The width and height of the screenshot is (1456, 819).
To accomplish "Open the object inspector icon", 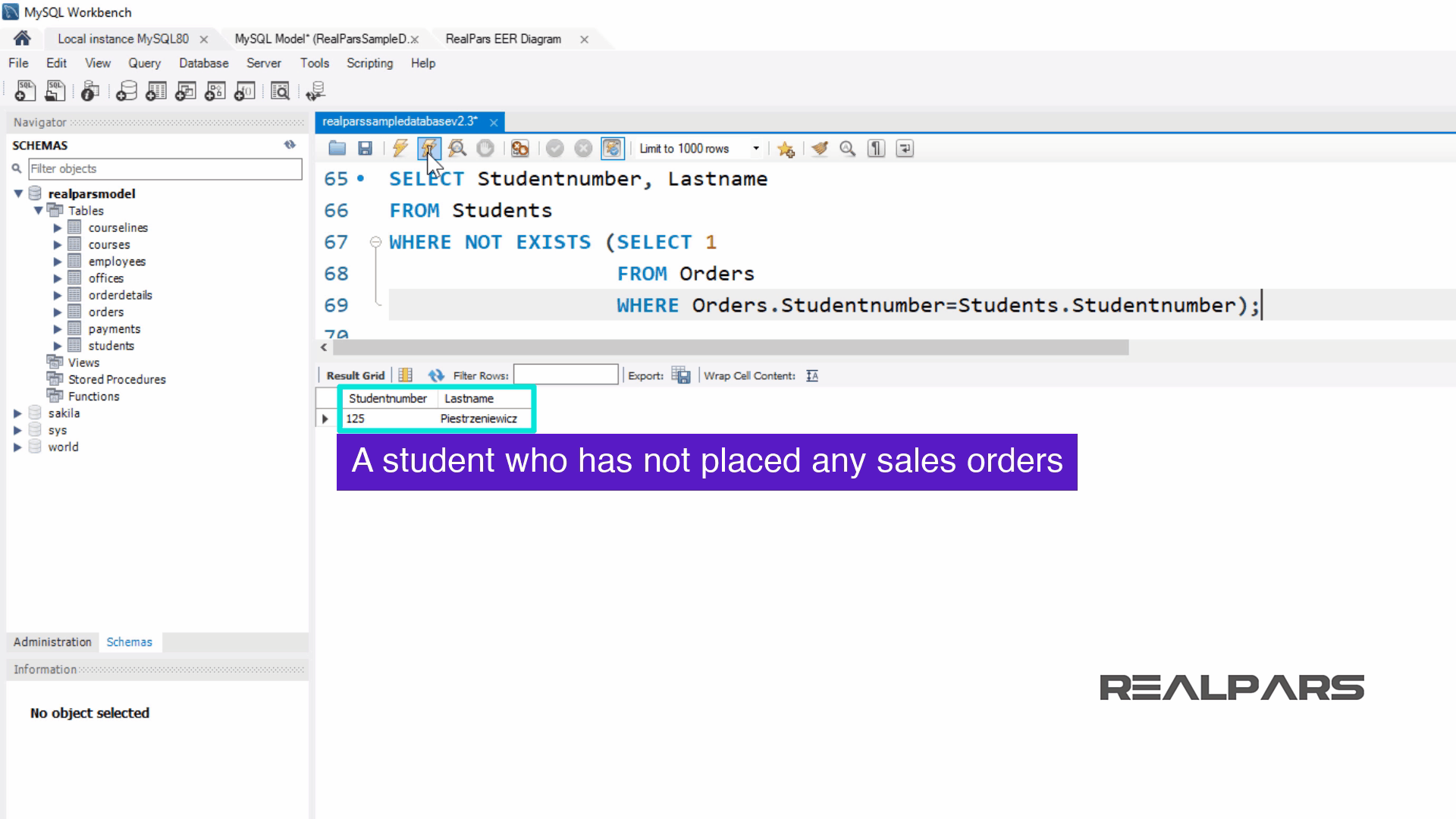I will click(x=89, y=91).
